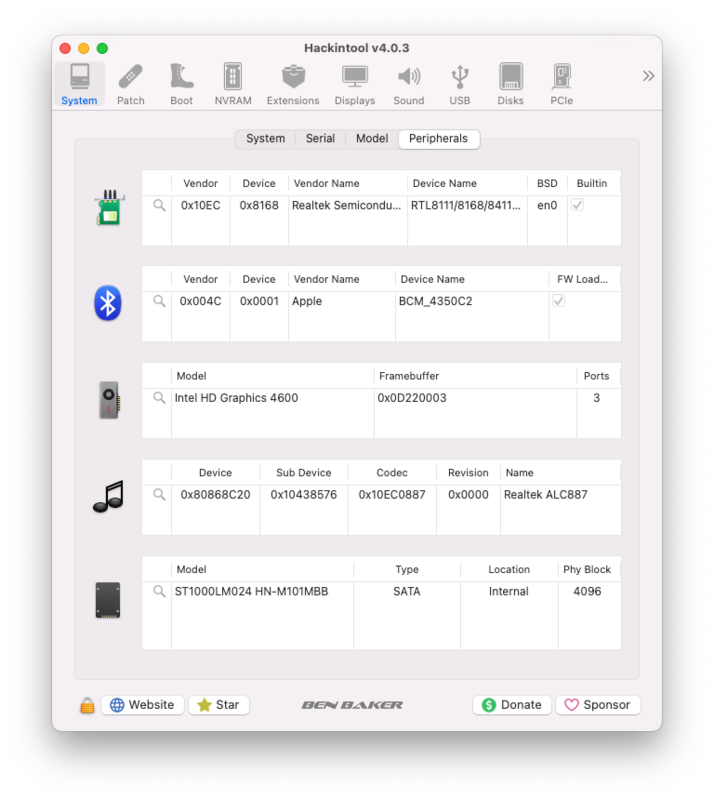714x800 pixels.
Task: Click the music note audio icon
Action: [x=109, y=496]
